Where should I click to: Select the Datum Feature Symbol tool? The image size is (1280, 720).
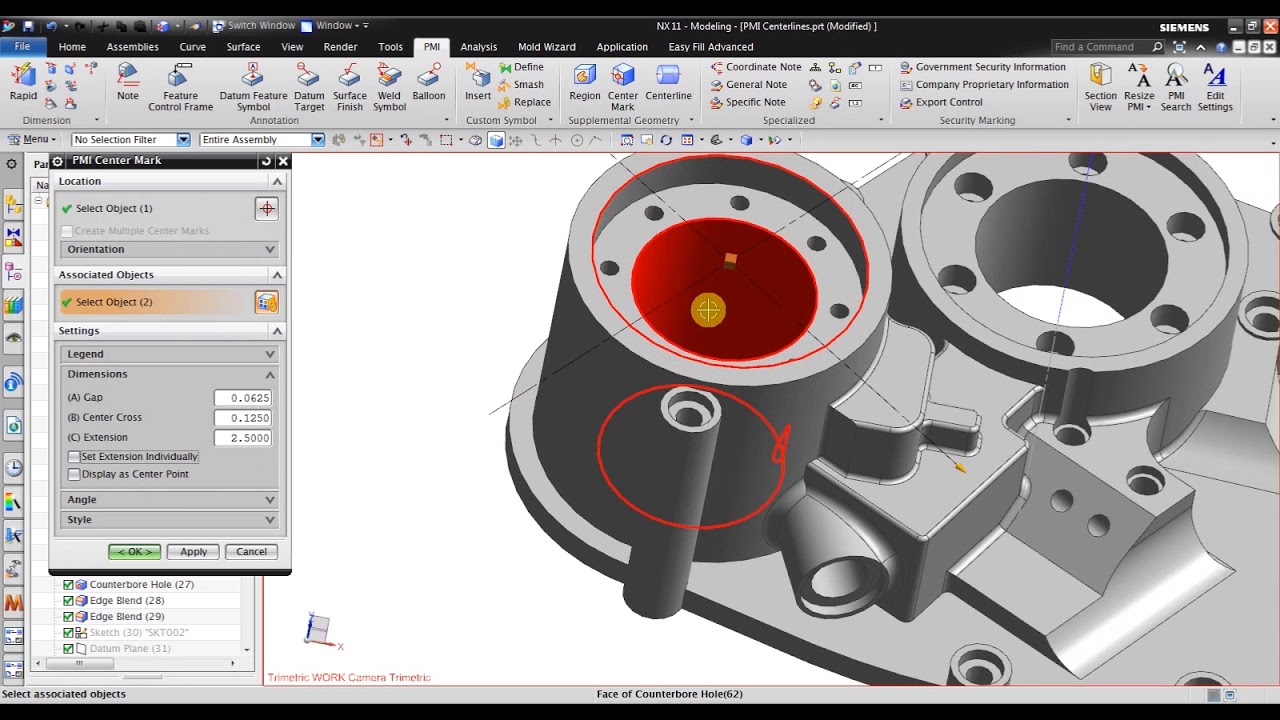pyautogui.click(x=253, y=88)
